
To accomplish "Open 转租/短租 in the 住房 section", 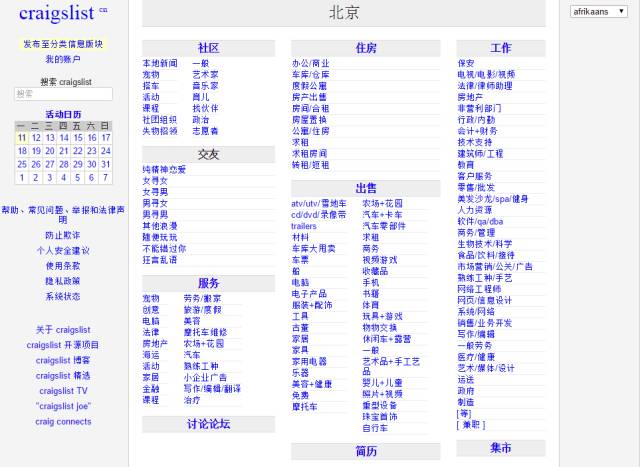I will pyautogui.click(x=310, y=165).
